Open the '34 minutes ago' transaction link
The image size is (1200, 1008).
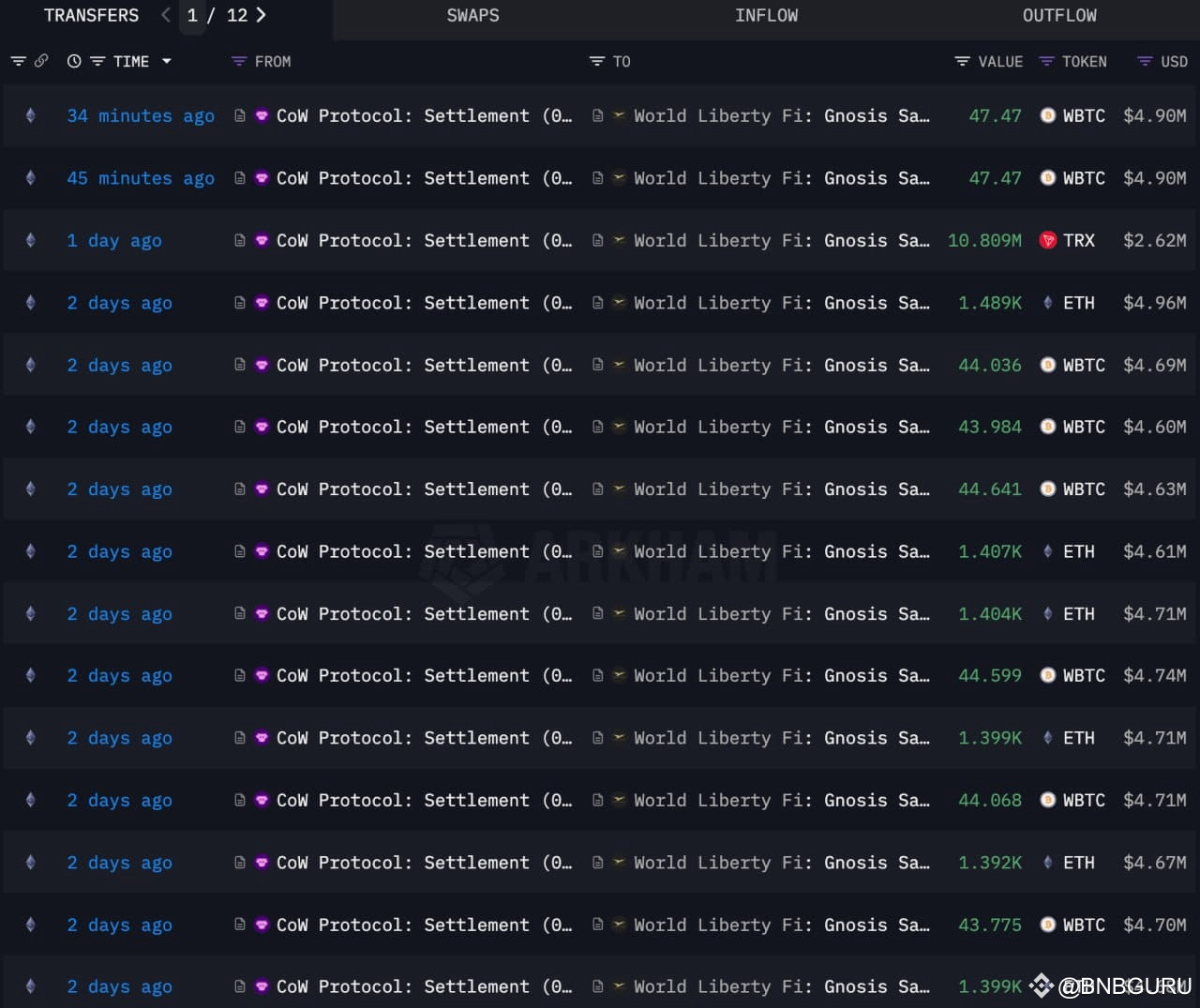click(x=141, y=115)
